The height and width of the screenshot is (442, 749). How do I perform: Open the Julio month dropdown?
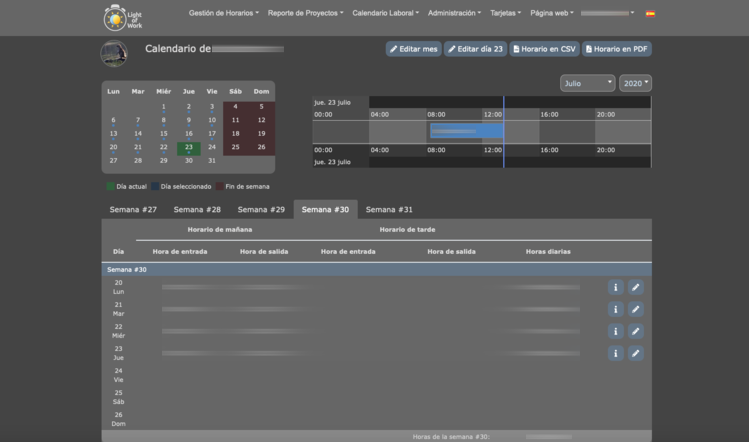tap(587, 83)
